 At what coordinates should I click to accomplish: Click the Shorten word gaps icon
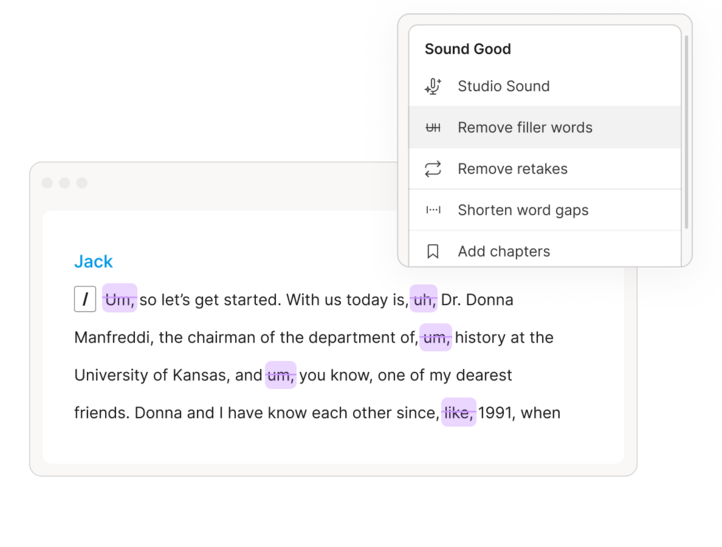coord(433,210)
